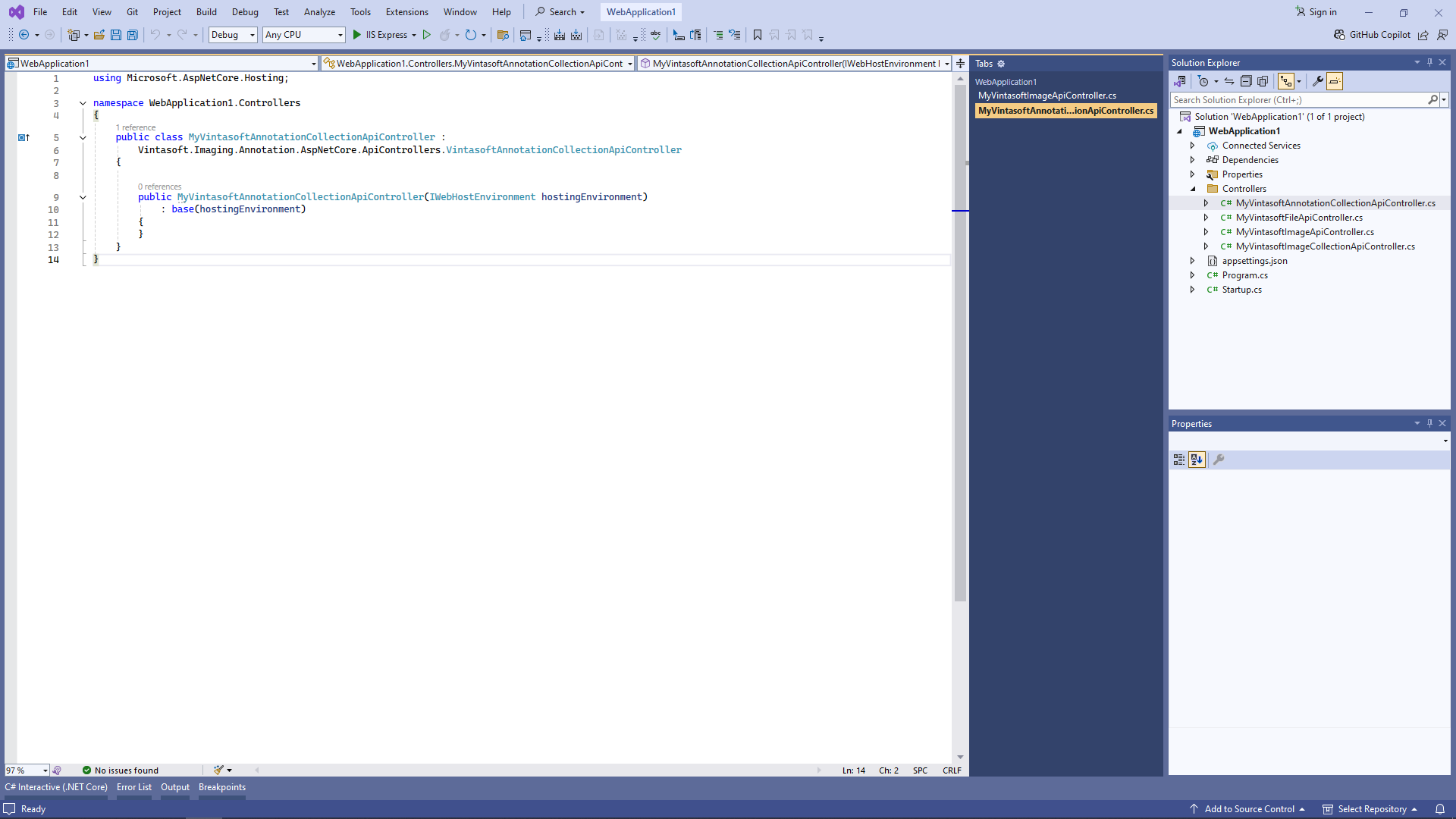Toggle nested files view button

pos(1286,81)
